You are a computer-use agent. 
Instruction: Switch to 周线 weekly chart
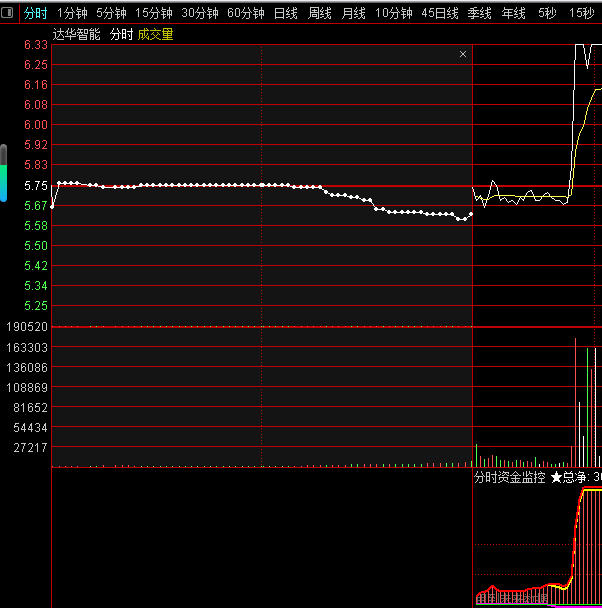click(x=320, y=13)
